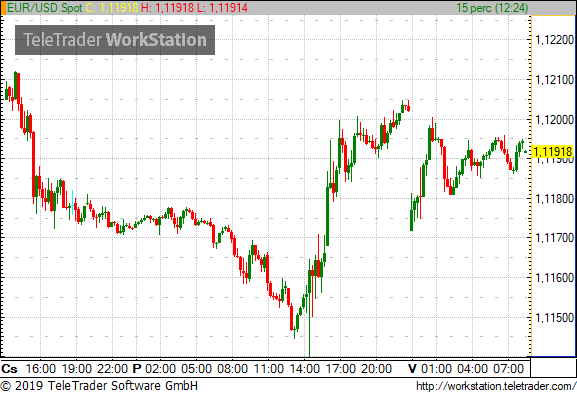Click the 2019 TeleTrader Software GmbH copyright text
The width and height of the screenshot is (577, 395).
(99, 386)
